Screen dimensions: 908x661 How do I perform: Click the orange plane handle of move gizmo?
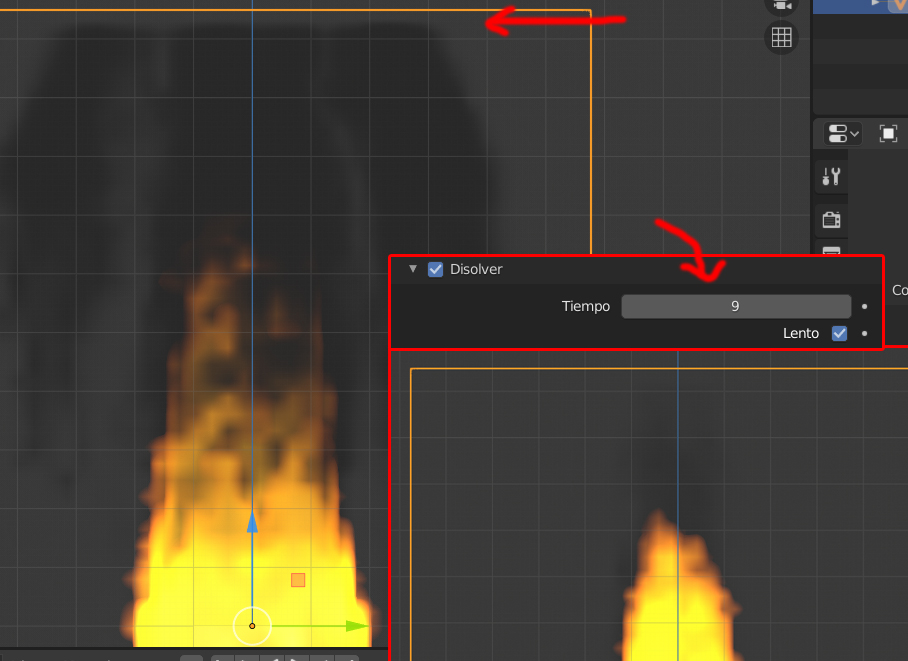click(298, 580)
